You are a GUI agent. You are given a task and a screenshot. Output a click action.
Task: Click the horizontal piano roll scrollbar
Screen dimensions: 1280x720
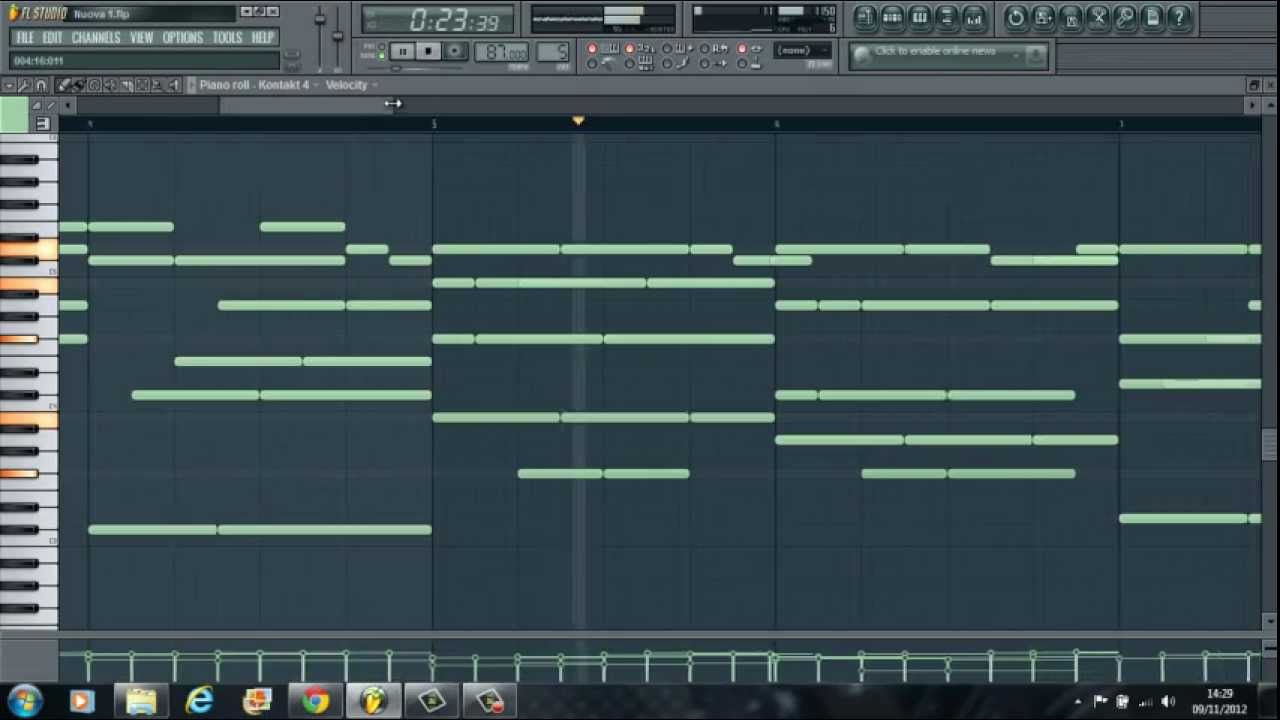click(x=308, y=104)
